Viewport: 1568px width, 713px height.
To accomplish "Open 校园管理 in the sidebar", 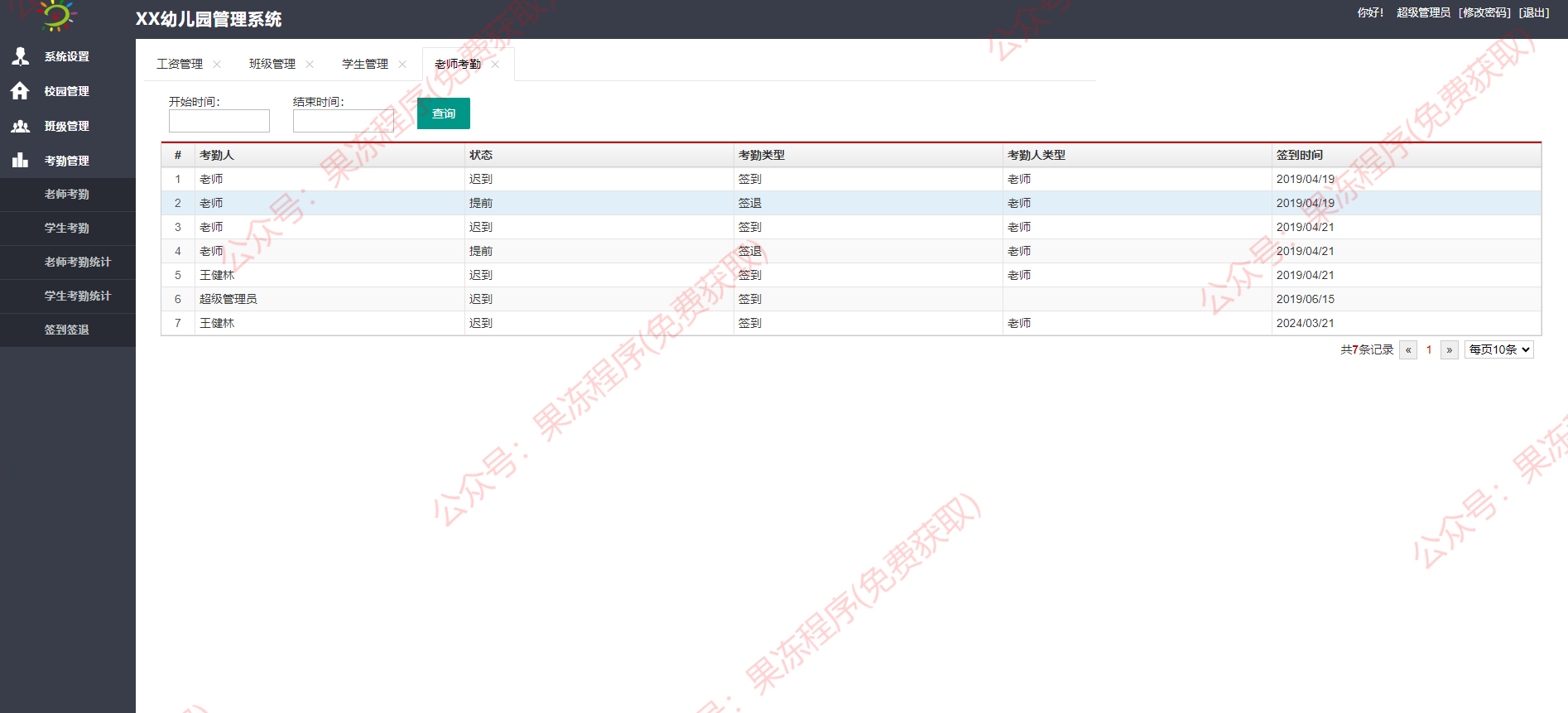I will pyautogui.click(x=67, y=91).
